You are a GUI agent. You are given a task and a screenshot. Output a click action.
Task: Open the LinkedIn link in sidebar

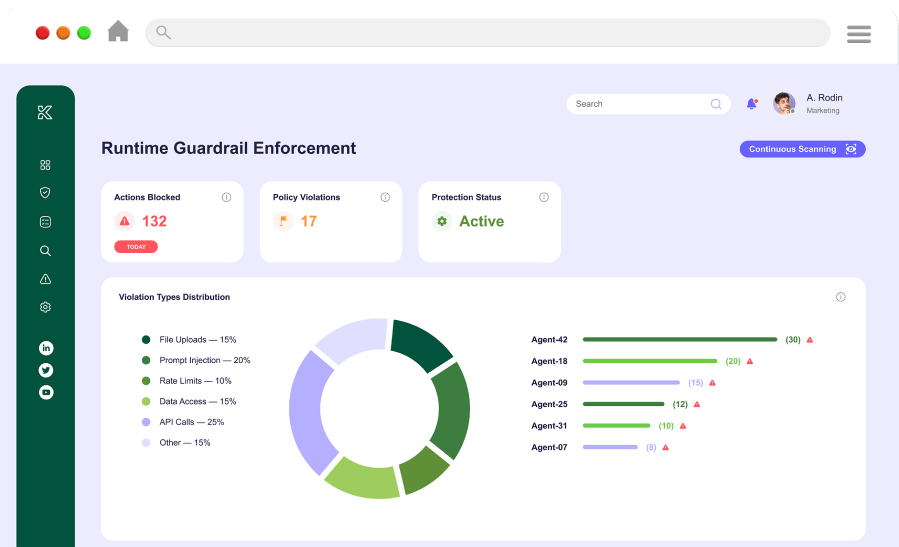point(46,348)
